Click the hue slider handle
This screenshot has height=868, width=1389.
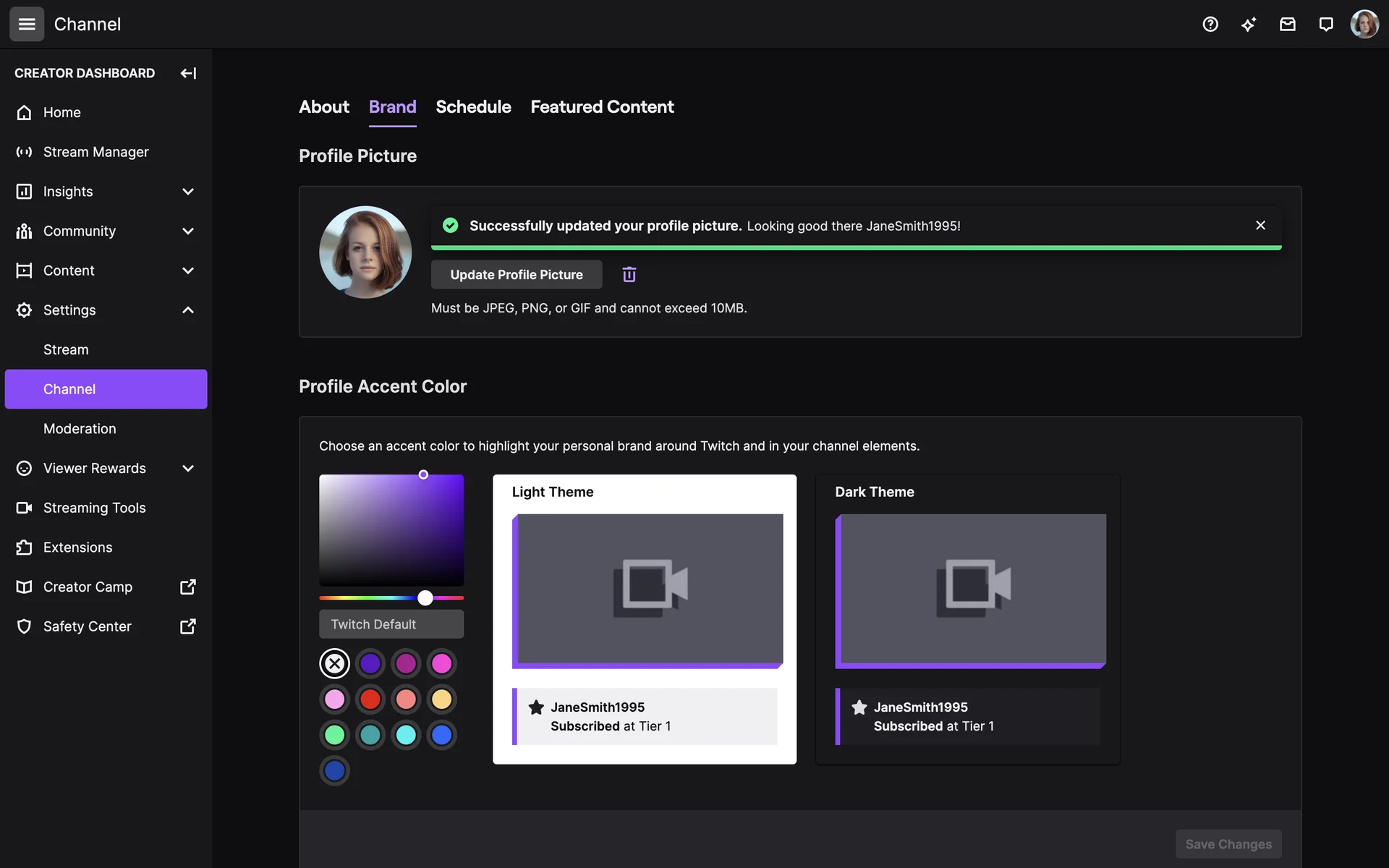pos(425,597)
